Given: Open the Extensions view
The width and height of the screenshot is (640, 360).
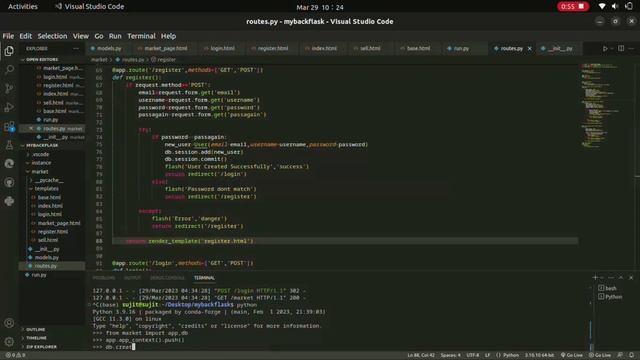Looking at the screenshot, I should (9, 127).
